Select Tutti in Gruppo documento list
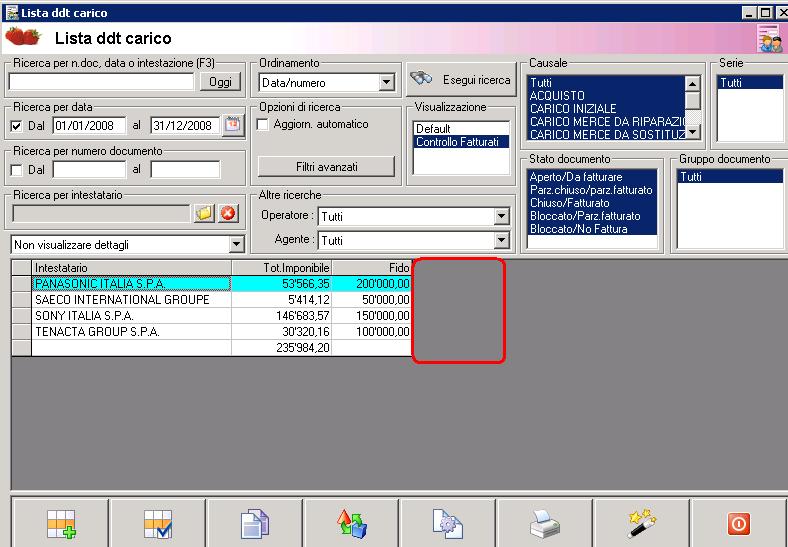This screenshot has height=547, width=788. [730, 177]
